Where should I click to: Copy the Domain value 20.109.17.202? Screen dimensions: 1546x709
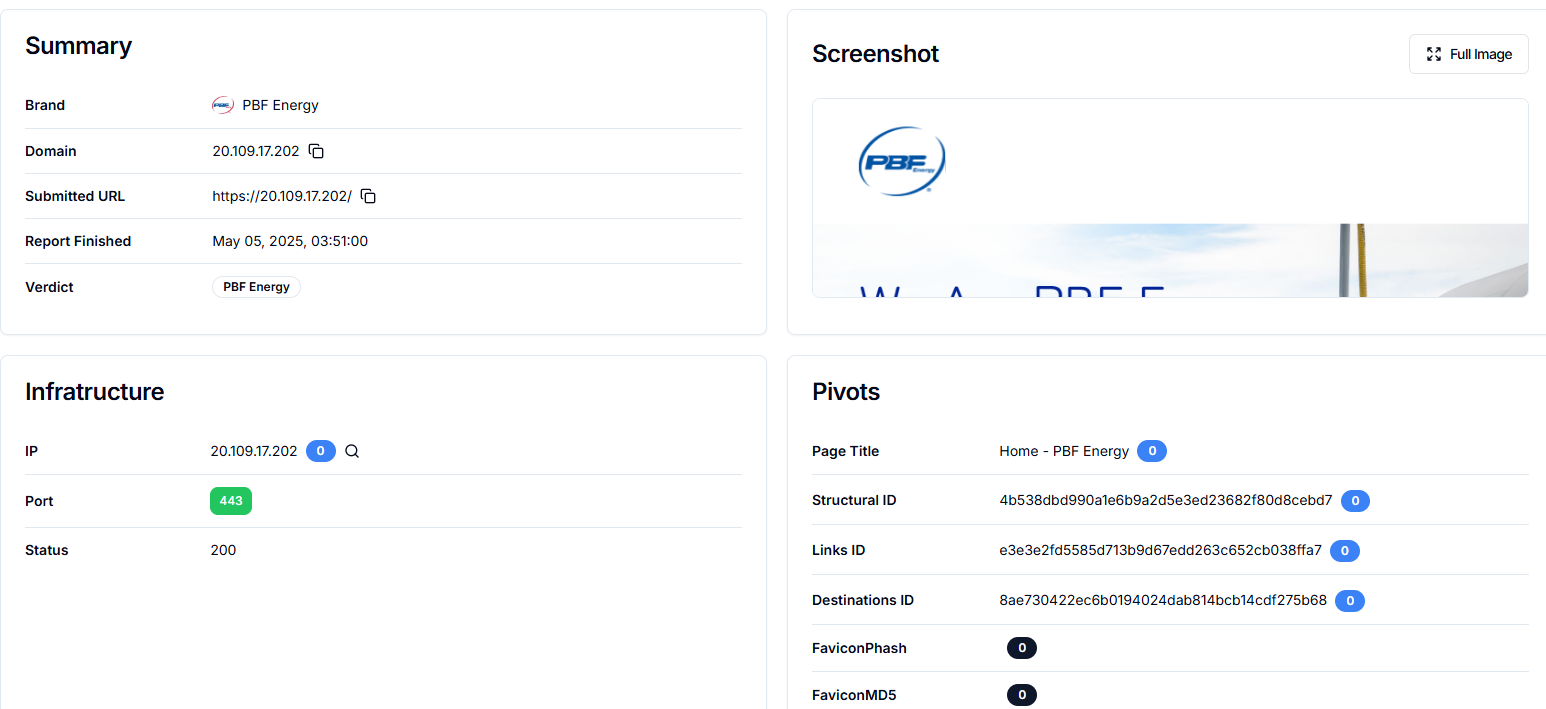316,151
